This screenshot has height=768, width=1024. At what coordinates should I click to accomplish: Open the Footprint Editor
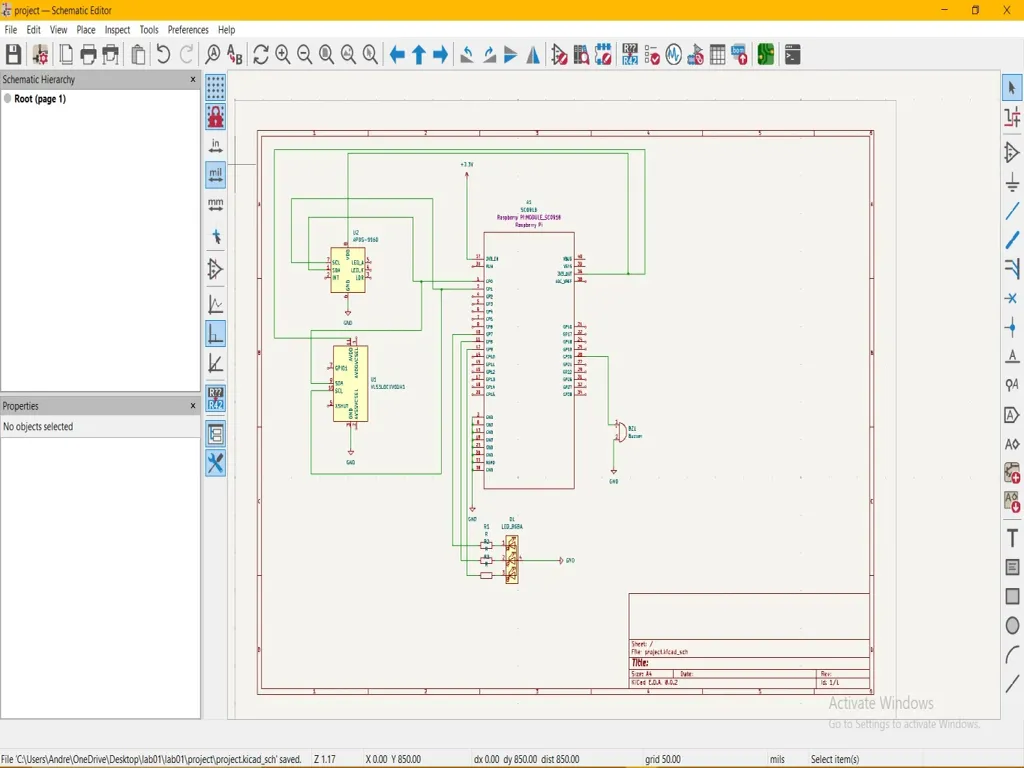point(603,55)
